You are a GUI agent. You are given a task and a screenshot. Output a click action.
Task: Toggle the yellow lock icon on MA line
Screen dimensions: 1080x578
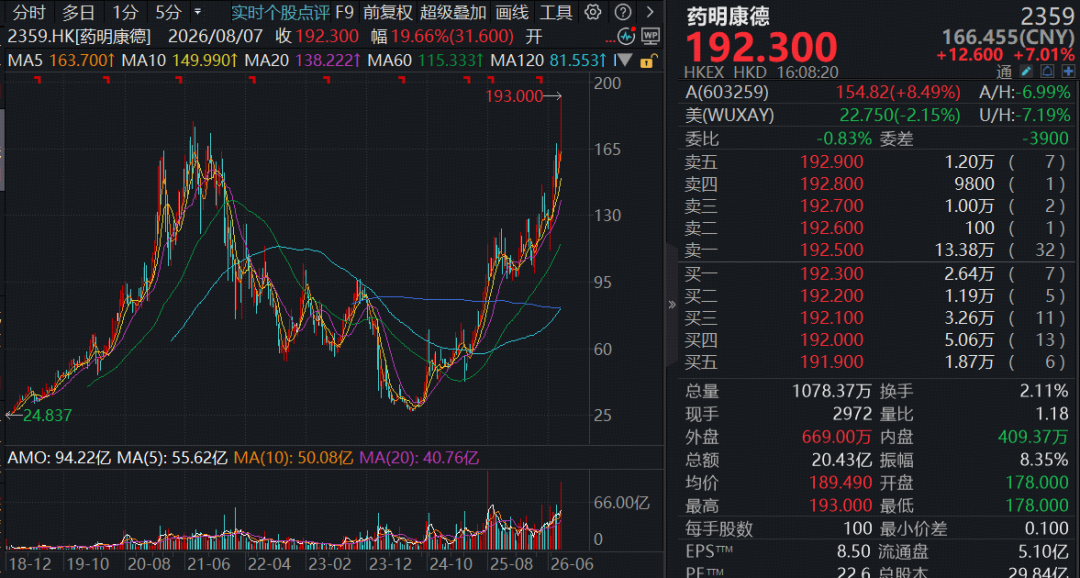click(x=647, y=61)
